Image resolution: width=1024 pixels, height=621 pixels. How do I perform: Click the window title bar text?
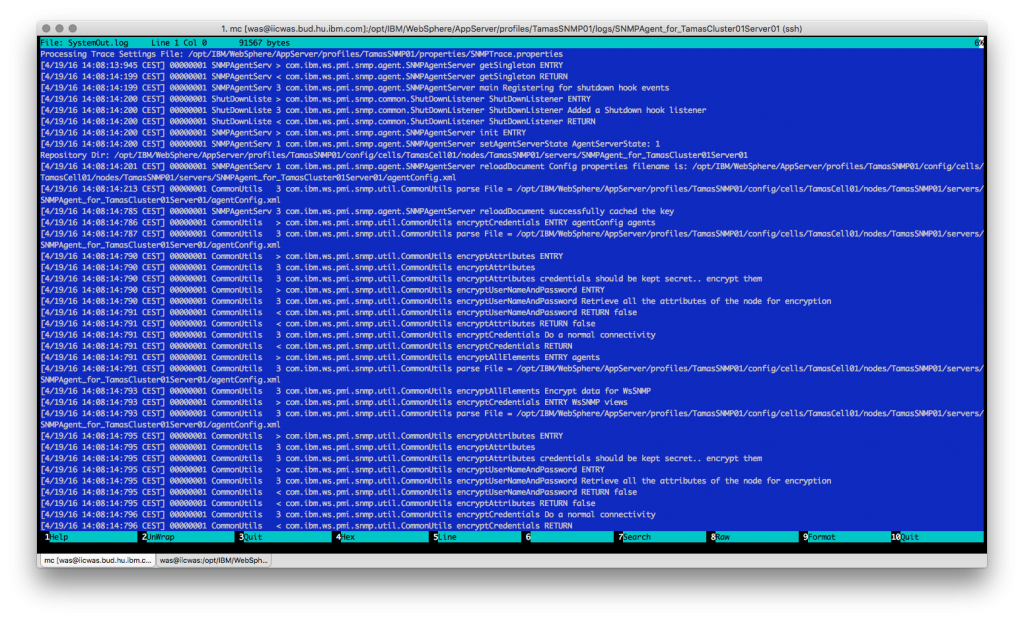click(512, 28)
